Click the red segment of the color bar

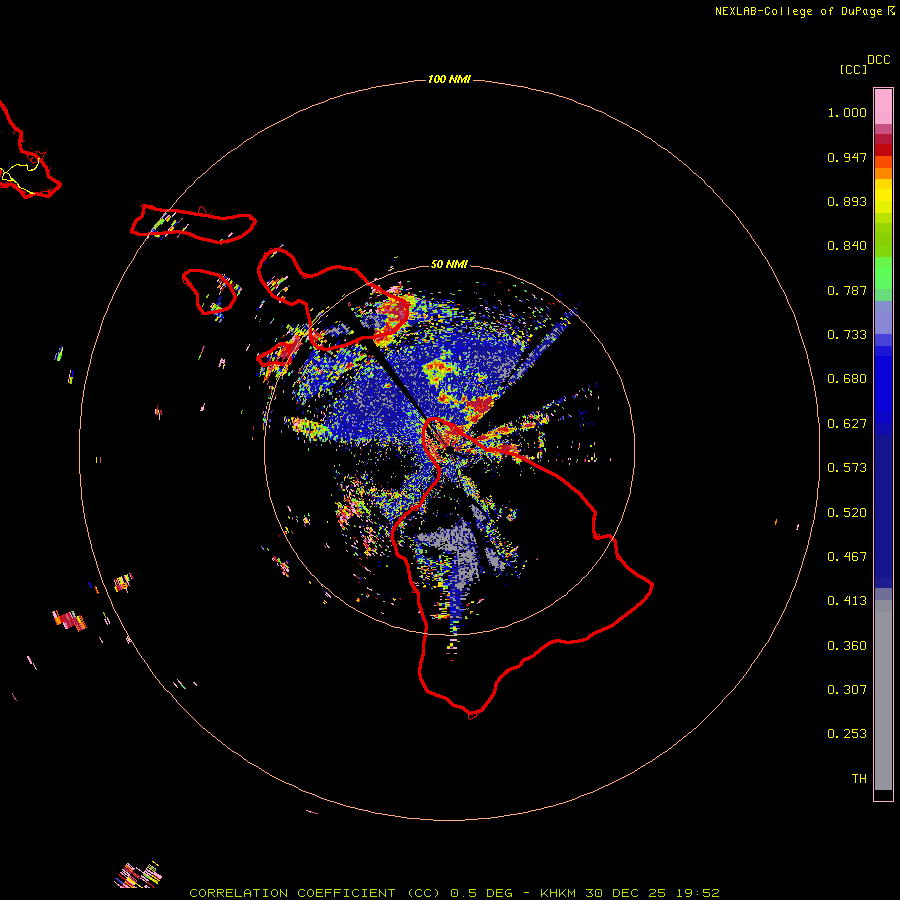[x=883, y=150]
